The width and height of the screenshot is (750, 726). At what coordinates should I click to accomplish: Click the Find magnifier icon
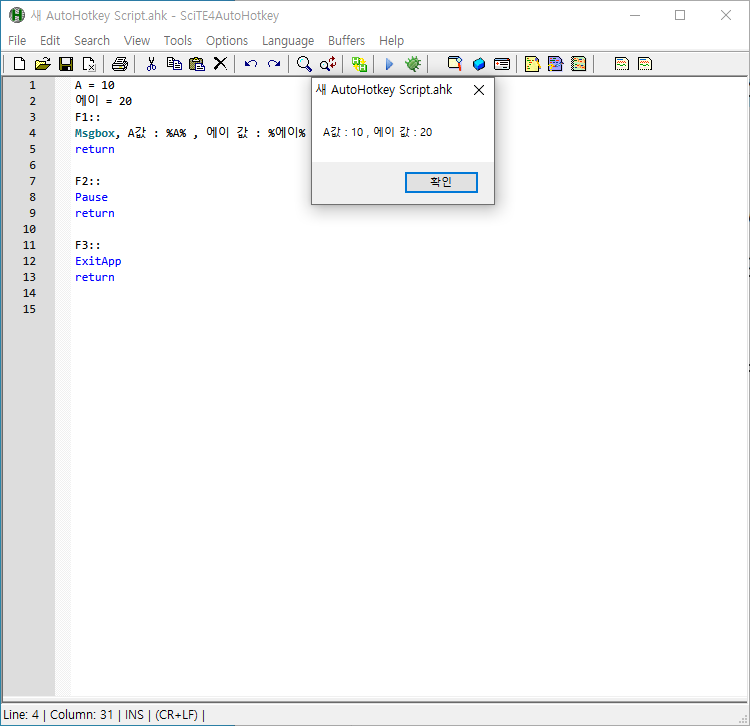coord(304,64)
